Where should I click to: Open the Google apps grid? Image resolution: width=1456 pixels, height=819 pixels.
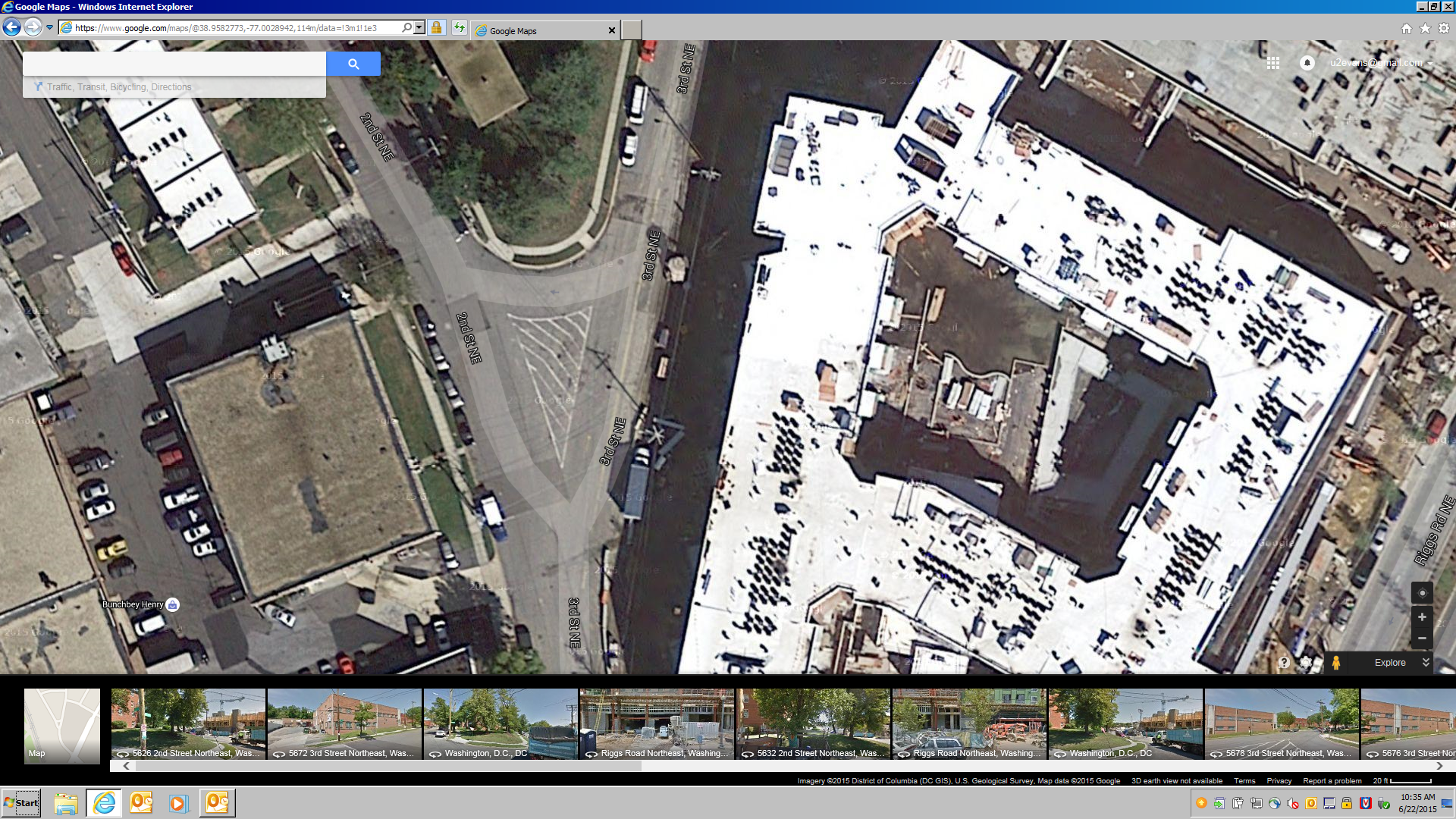point(1273,63)
